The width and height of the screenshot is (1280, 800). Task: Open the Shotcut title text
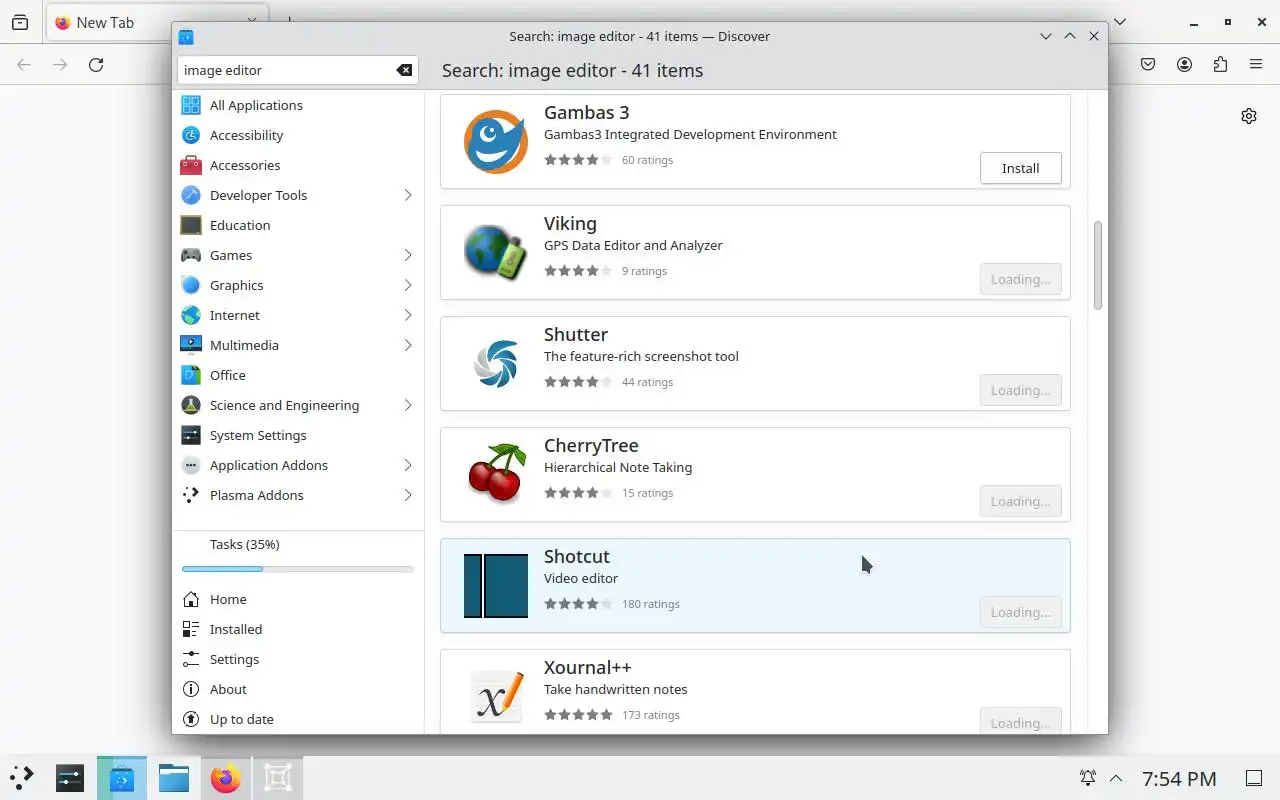pos(576,556)
